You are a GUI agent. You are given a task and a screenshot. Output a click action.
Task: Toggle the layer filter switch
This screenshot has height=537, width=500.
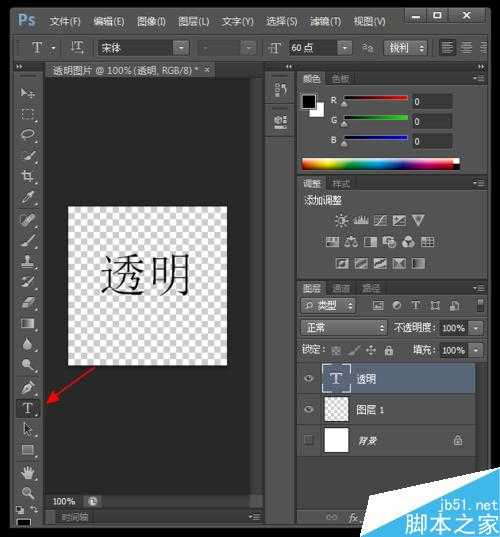coord(480,305)
